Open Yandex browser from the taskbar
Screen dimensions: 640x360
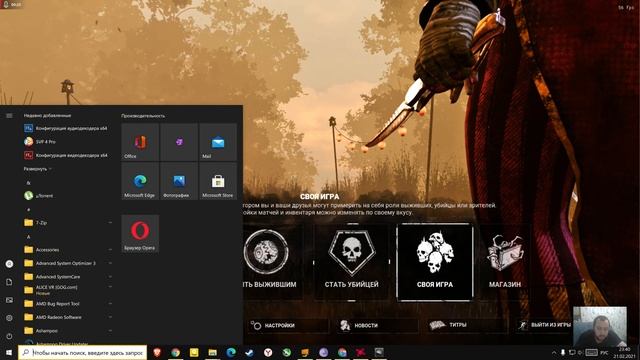[268, 352]
